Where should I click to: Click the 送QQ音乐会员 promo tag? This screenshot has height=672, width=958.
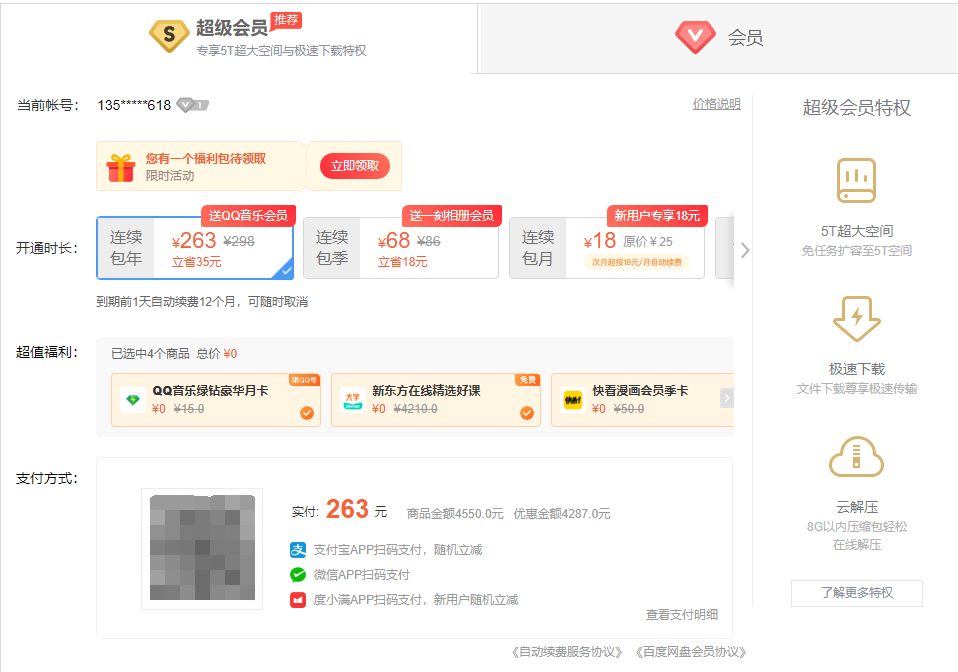[248, 216]
